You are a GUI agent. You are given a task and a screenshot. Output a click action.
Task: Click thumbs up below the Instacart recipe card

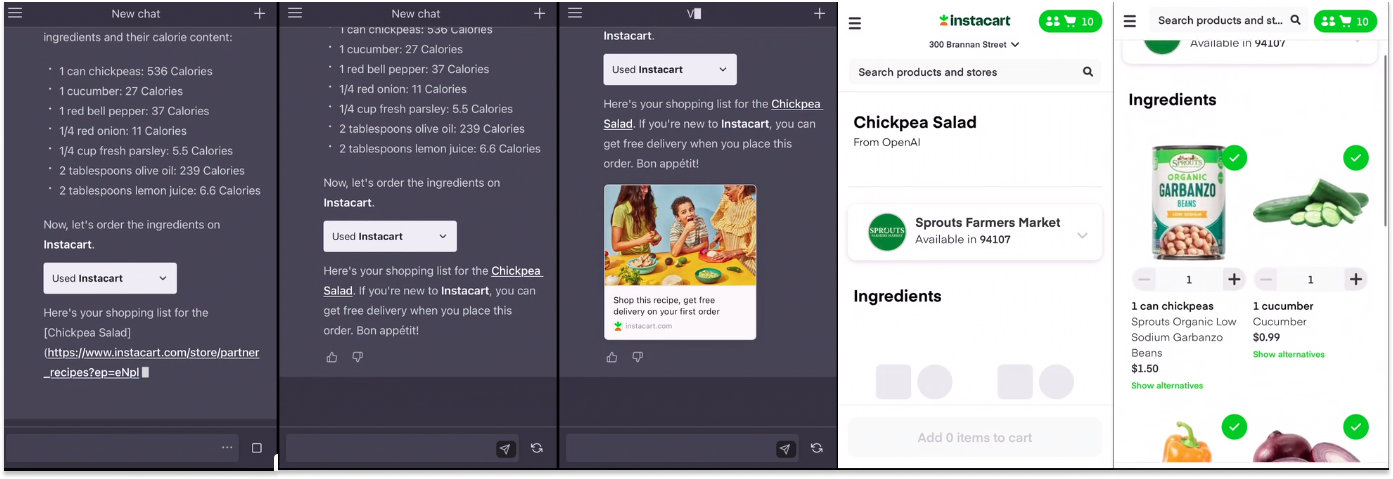pyautogui.click(x=612, y=357)
